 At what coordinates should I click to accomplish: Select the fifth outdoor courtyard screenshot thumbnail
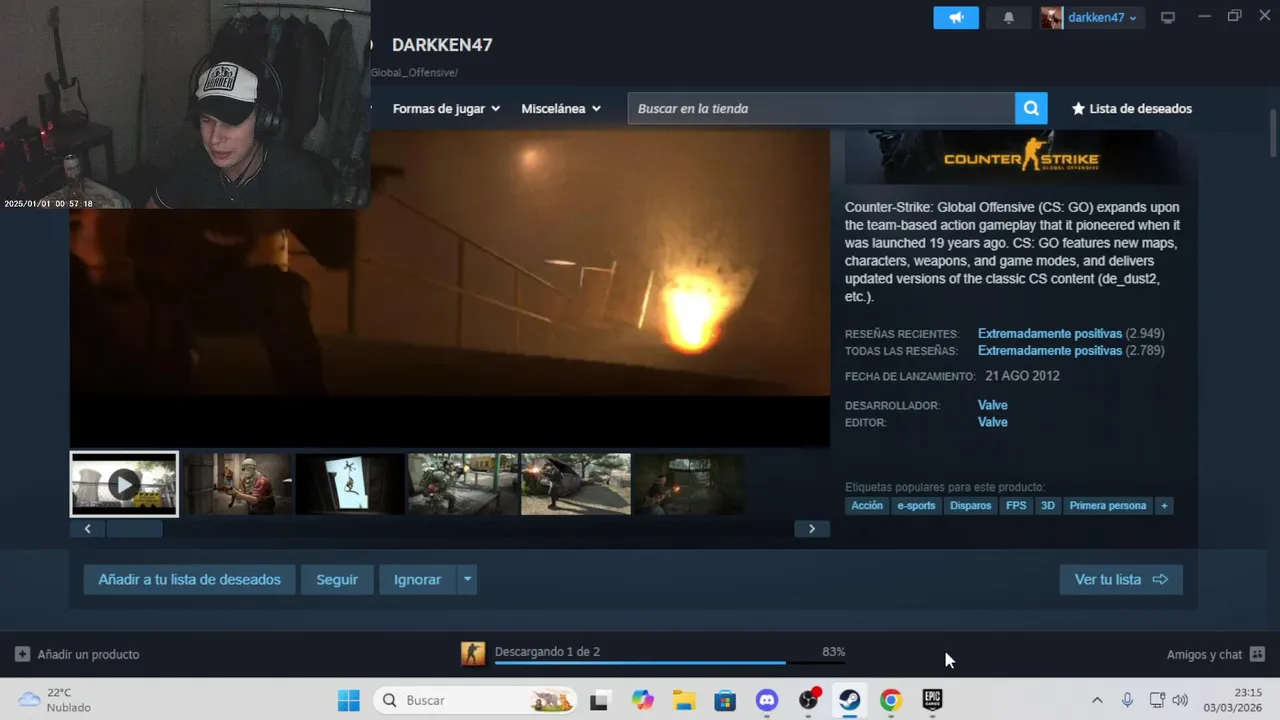(576, 484)
